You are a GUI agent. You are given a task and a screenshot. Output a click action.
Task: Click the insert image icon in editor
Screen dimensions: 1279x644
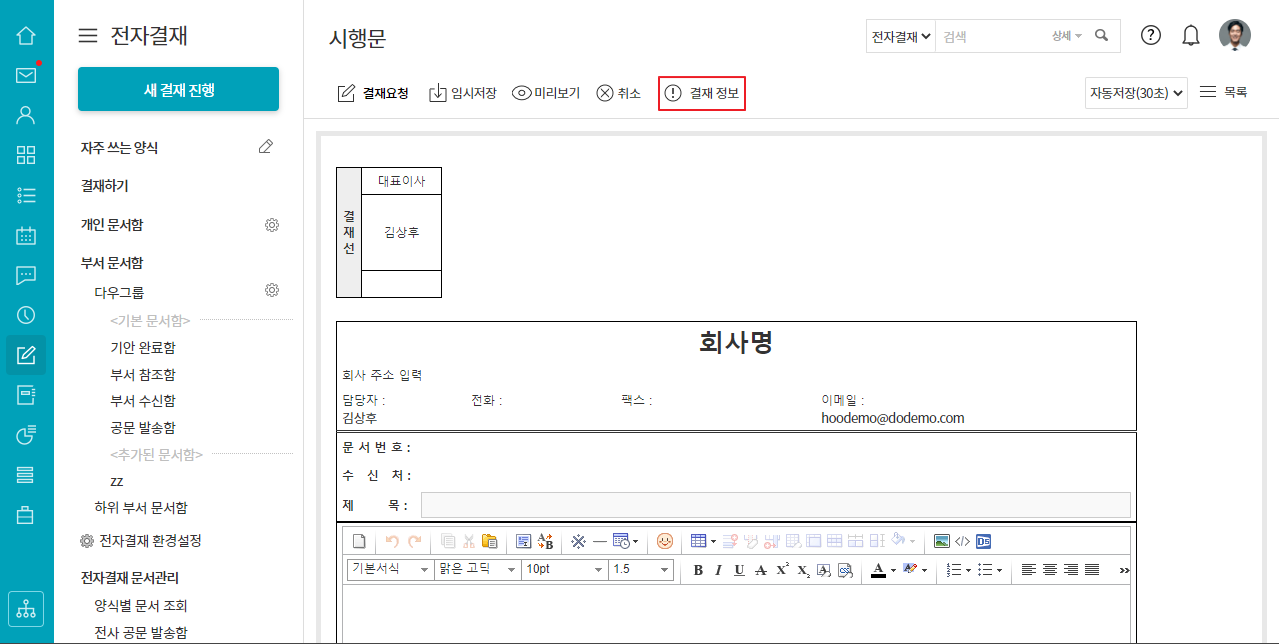pyautogui.click(x=941, y=541)
